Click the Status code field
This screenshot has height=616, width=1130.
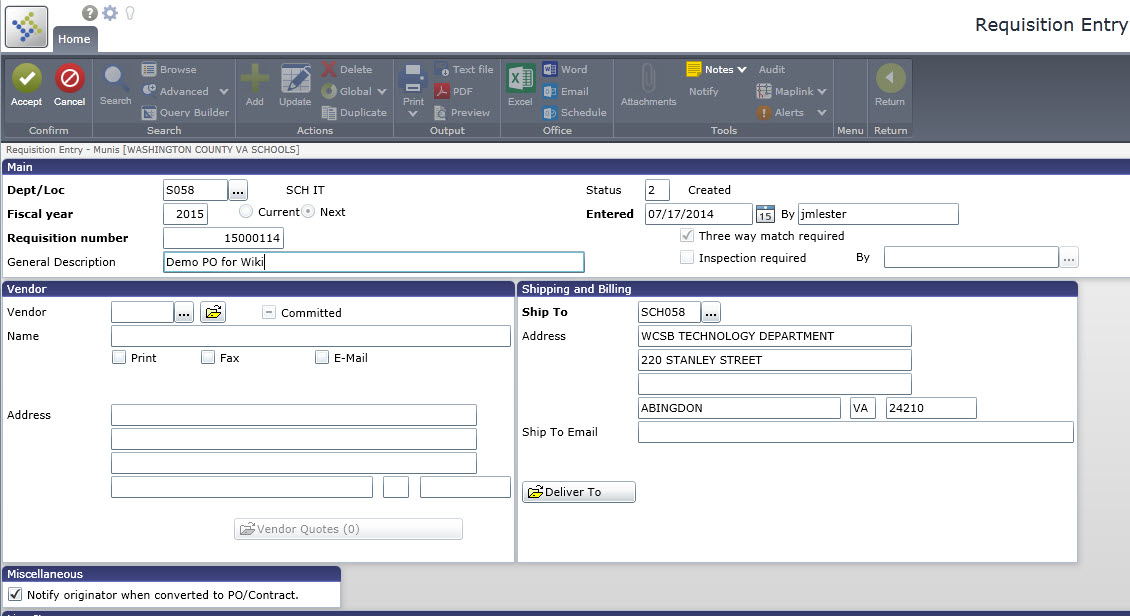[x=657, y=190]
